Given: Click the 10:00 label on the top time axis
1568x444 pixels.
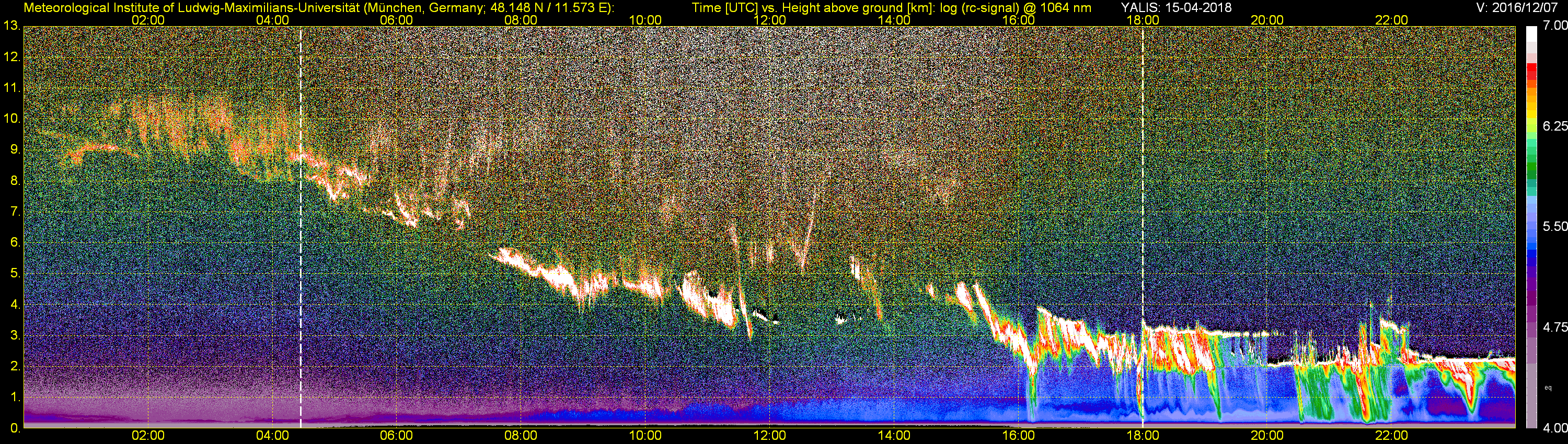Looking at the screenshot, I should (x=645, y=20).
